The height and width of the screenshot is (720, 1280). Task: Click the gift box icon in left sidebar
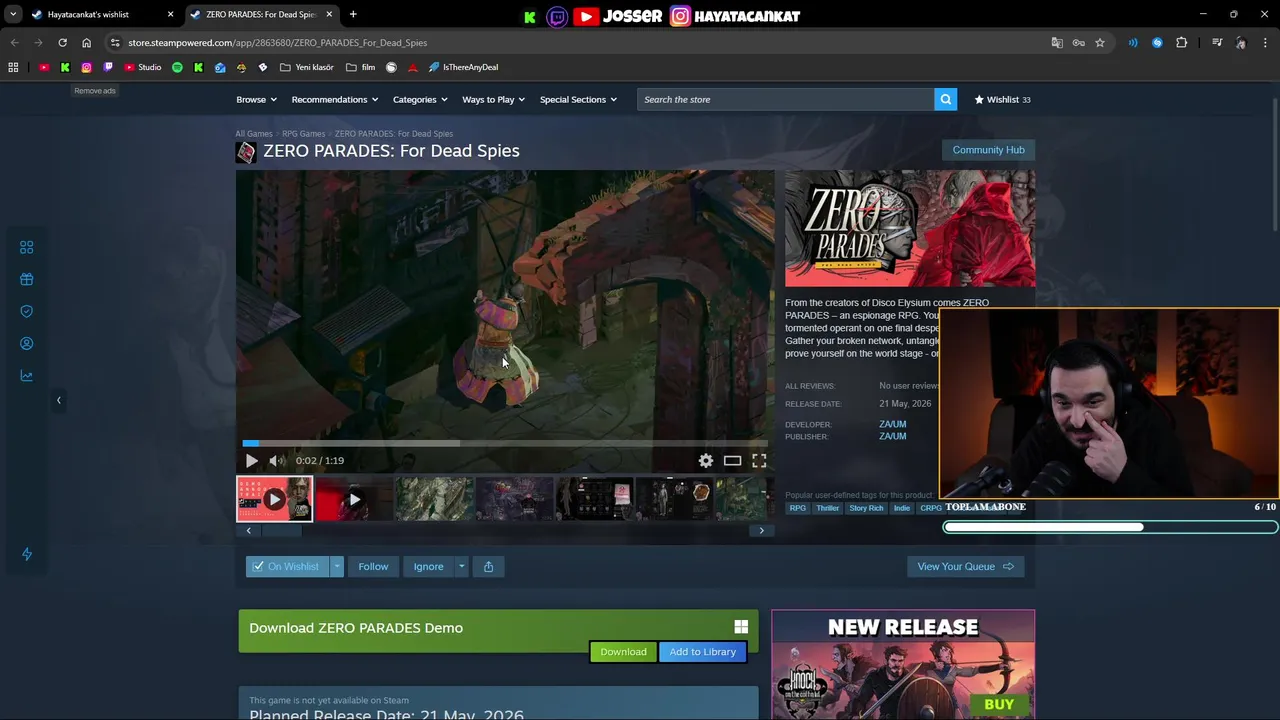pyautogui.click(x=27, y=279)
